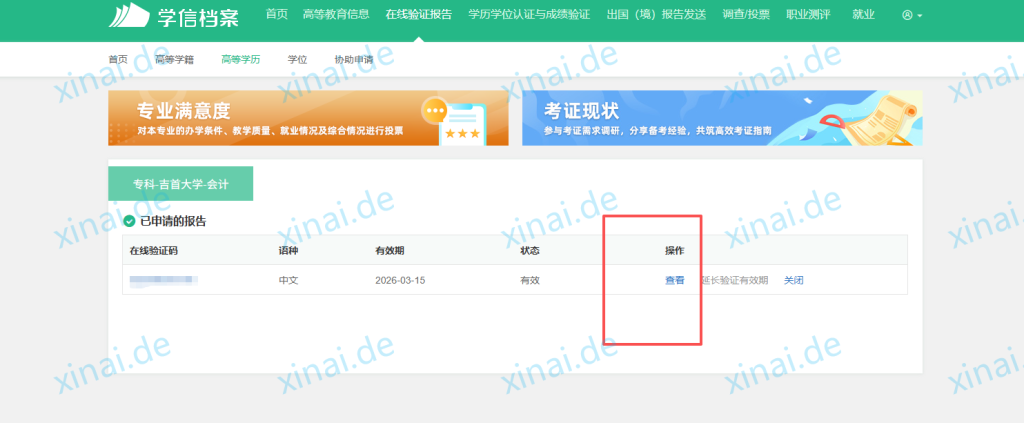Switch to 学位 sub-tab
1024x423 pixels.
(297, 59)
